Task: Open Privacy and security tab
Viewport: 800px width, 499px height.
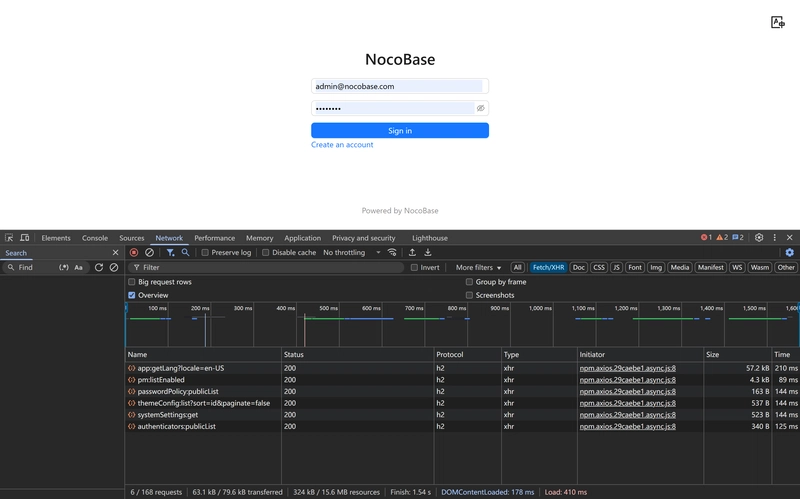Action: (364, 238)
